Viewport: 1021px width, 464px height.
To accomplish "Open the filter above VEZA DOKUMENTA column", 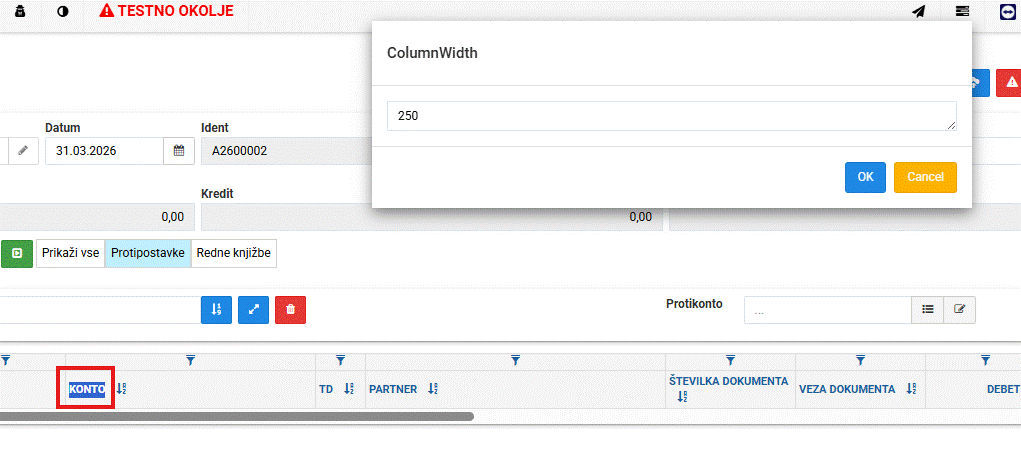I will coord(860,359).
